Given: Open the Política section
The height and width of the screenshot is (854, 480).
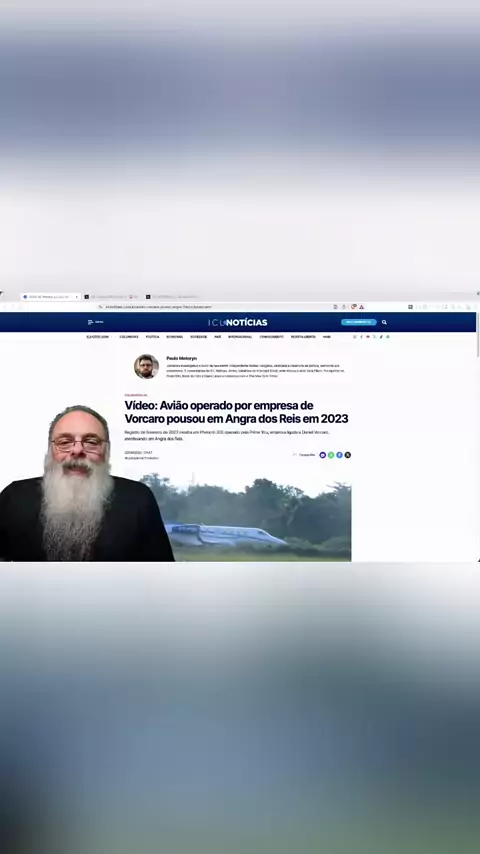Looking at the screenshot, I should pos(153,337).
